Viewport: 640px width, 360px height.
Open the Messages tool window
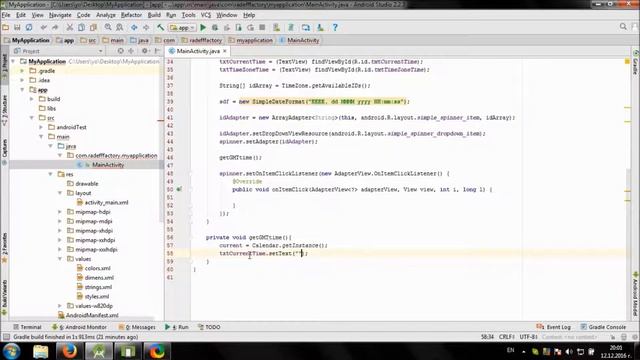(137, 327)
